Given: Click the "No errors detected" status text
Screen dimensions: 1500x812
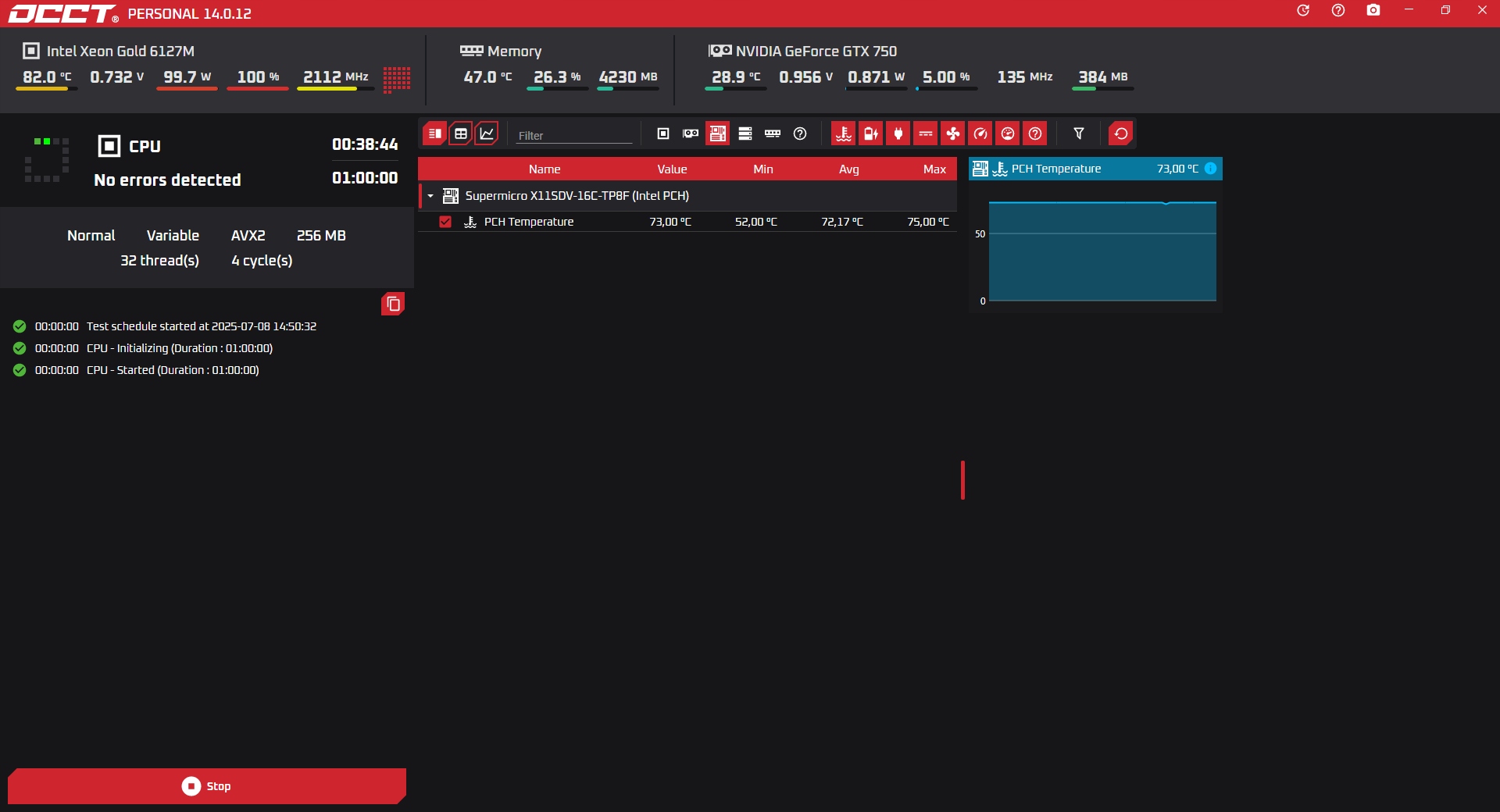Looking at the screenshot, I should coord(167,180).
